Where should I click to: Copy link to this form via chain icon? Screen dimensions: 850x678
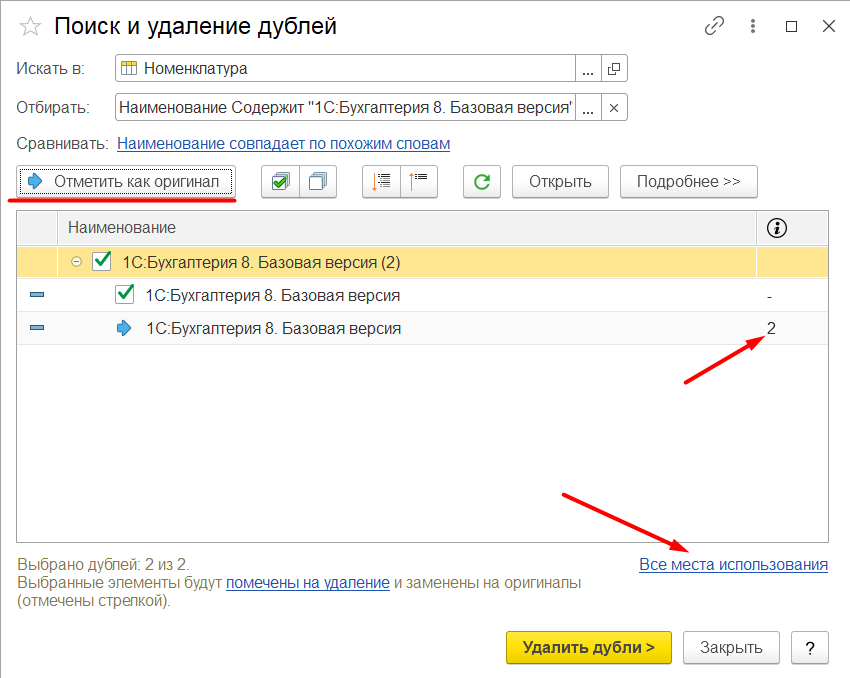714,25
